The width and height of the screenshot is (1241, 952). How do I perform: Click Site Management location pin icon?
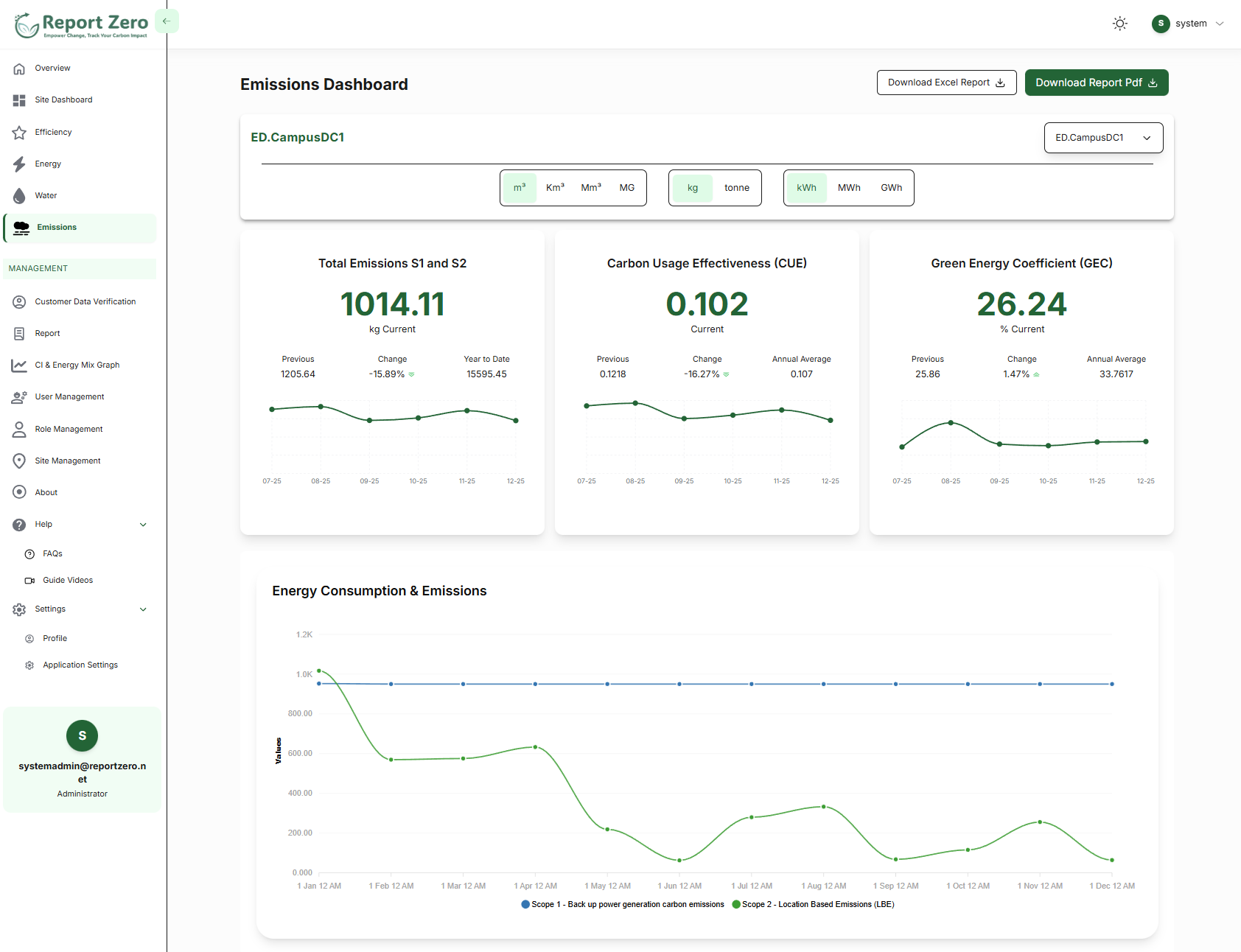point(19,461)
